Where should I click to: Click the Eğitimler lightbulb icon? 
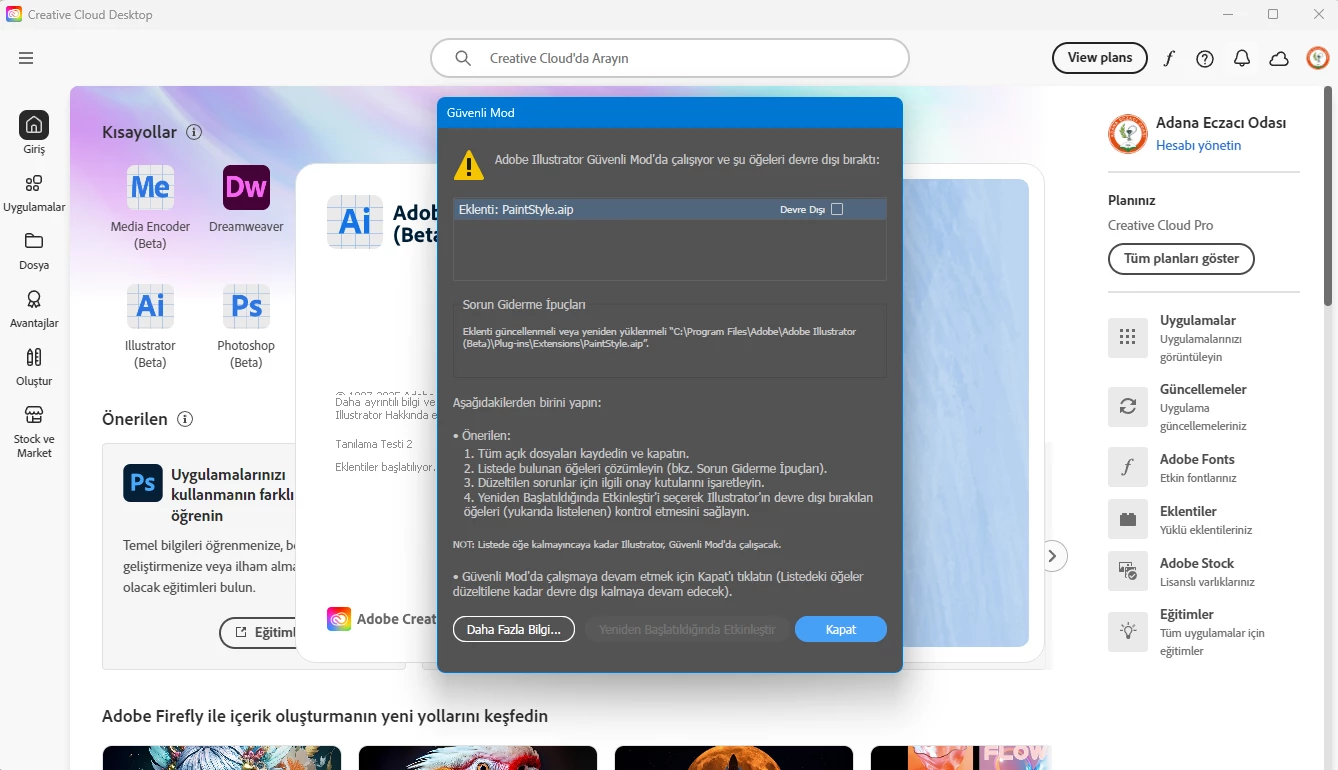pos(1128,631)
